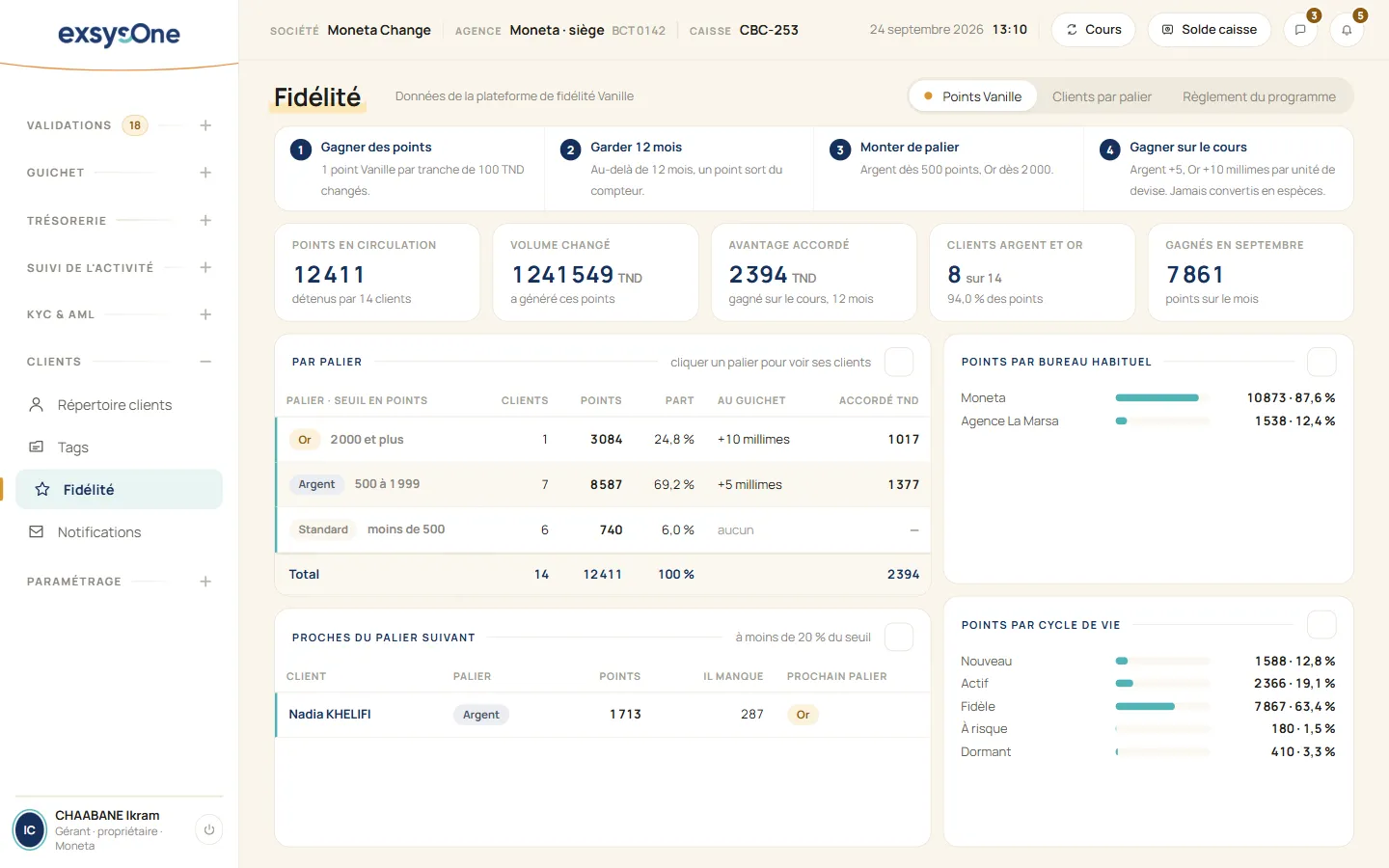Open the Règlement du programme tab
The image size is (1389, 868).
pos(1259,96)
